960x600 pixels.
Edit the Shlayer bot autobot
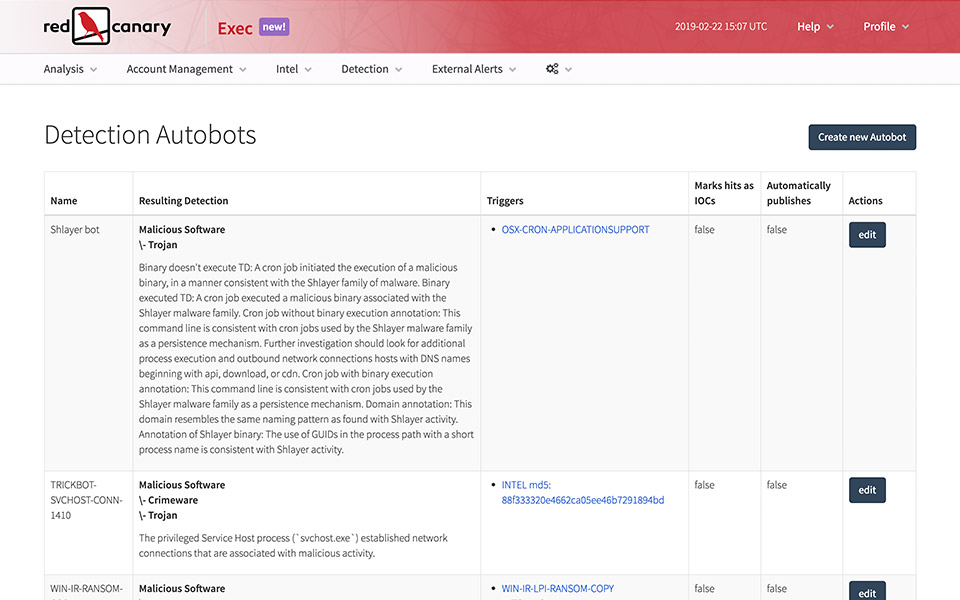(867, 235)
